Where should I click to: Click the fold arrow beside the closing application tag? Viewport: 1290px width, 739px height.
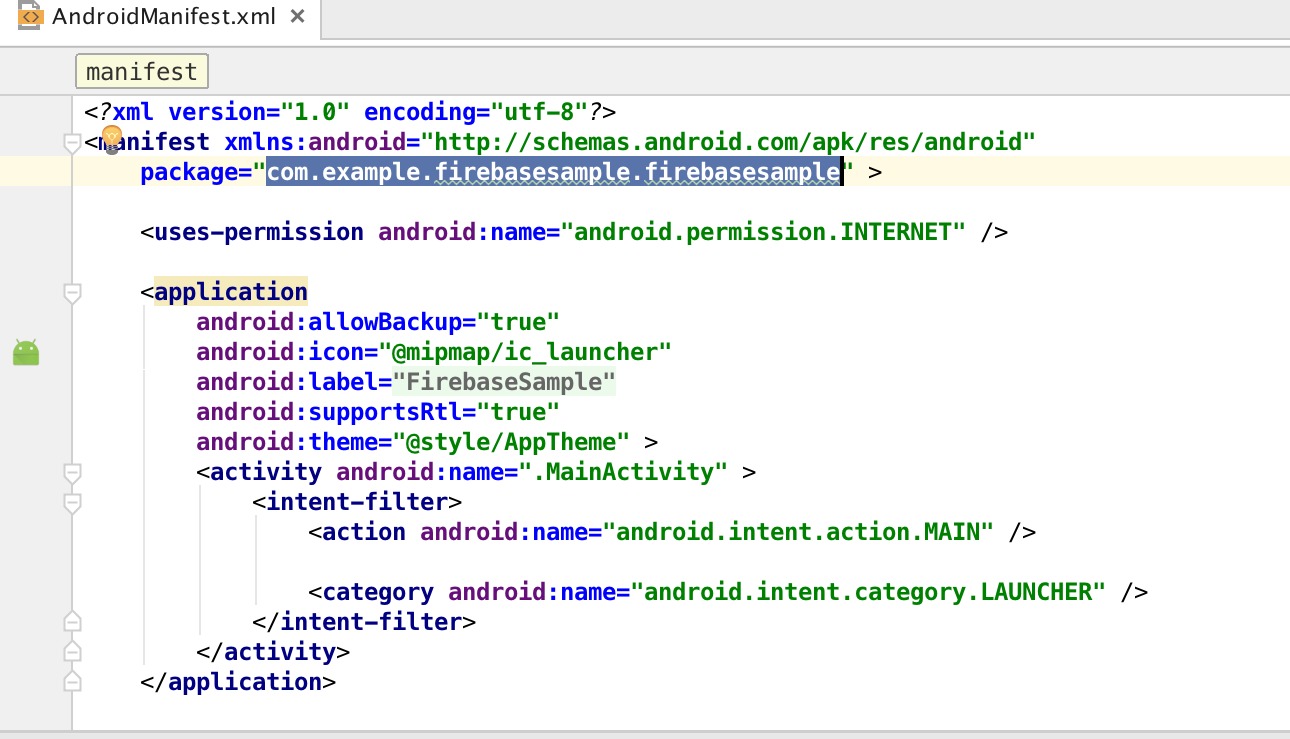tap(72, 680)
